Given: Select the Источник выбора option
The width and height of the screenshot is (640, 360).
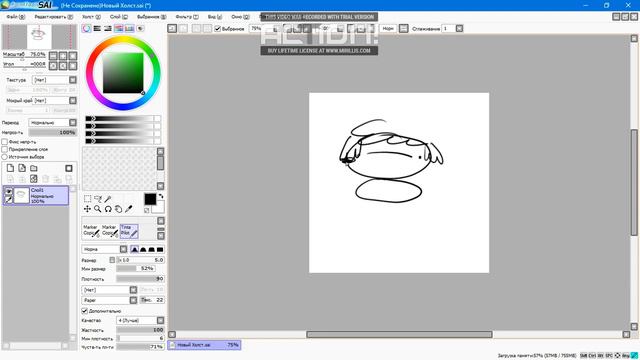Looking at the screenshot, I should 4,157.
